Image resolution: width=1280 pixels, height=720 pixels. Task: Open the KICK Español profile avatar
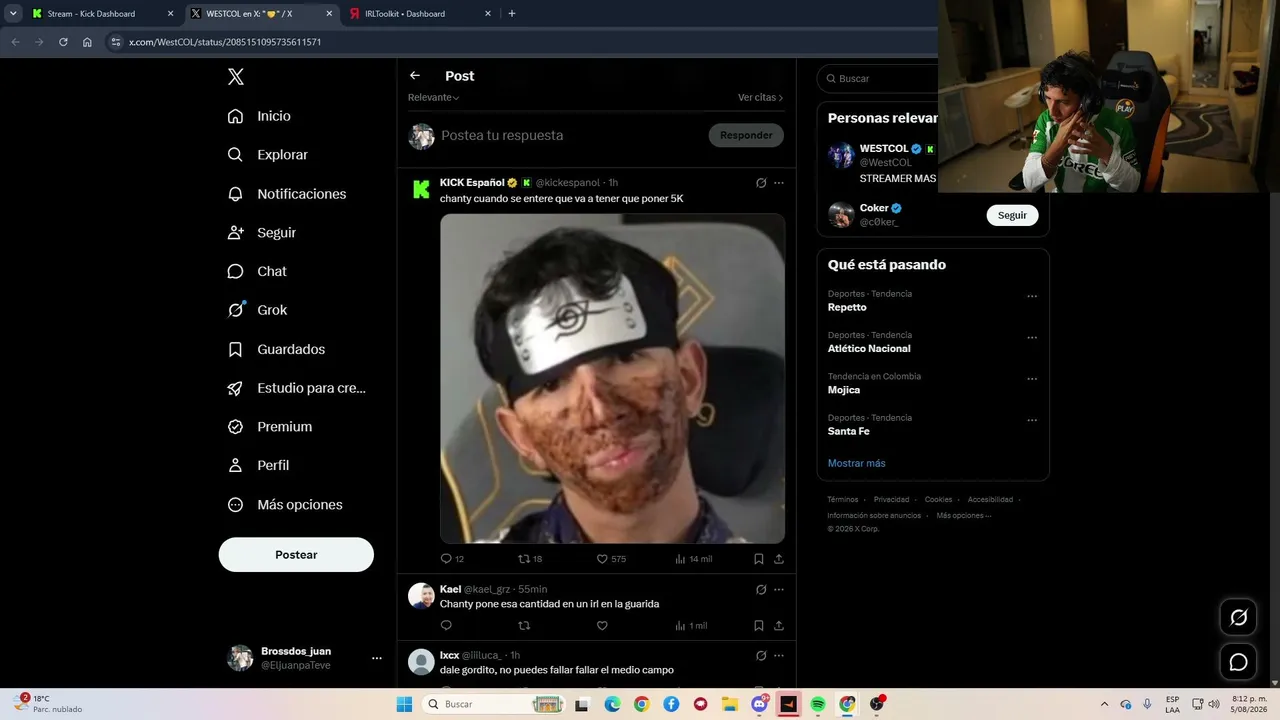pos(421,189)
